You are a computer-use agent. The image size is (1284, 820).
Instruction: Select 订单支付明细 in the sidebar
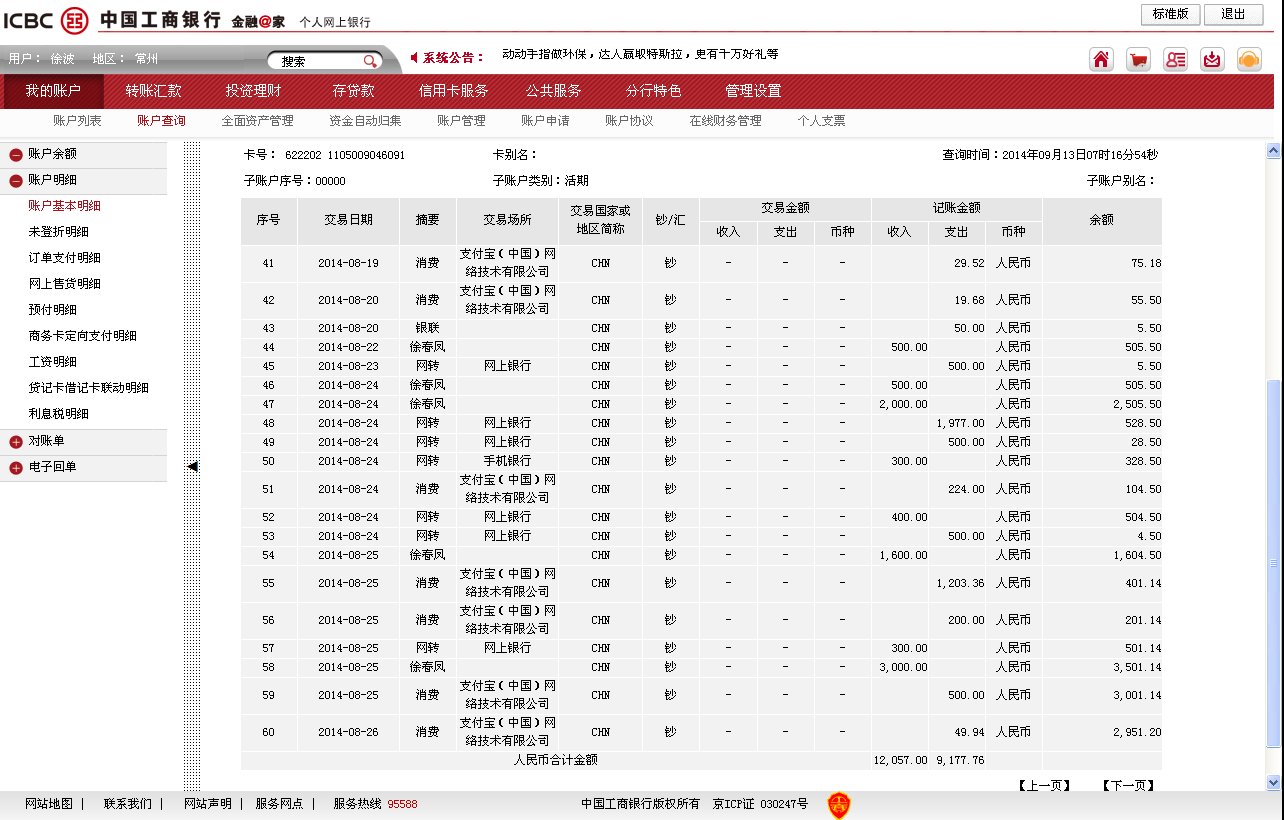point(65,258)
